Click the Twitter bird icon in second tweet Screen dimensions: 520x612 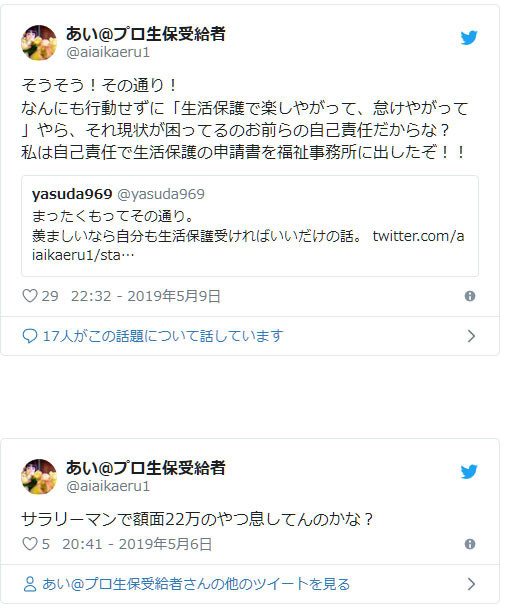point(468,471)
